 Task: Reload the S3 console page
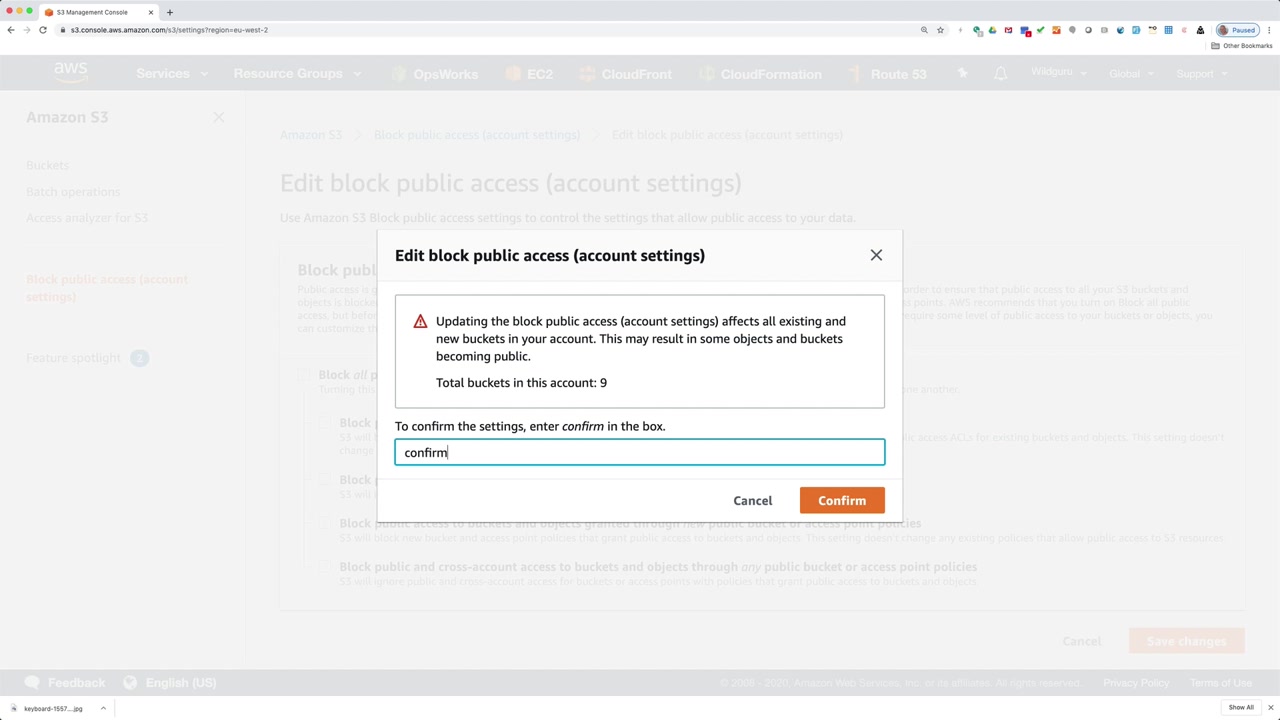[43, 30]
